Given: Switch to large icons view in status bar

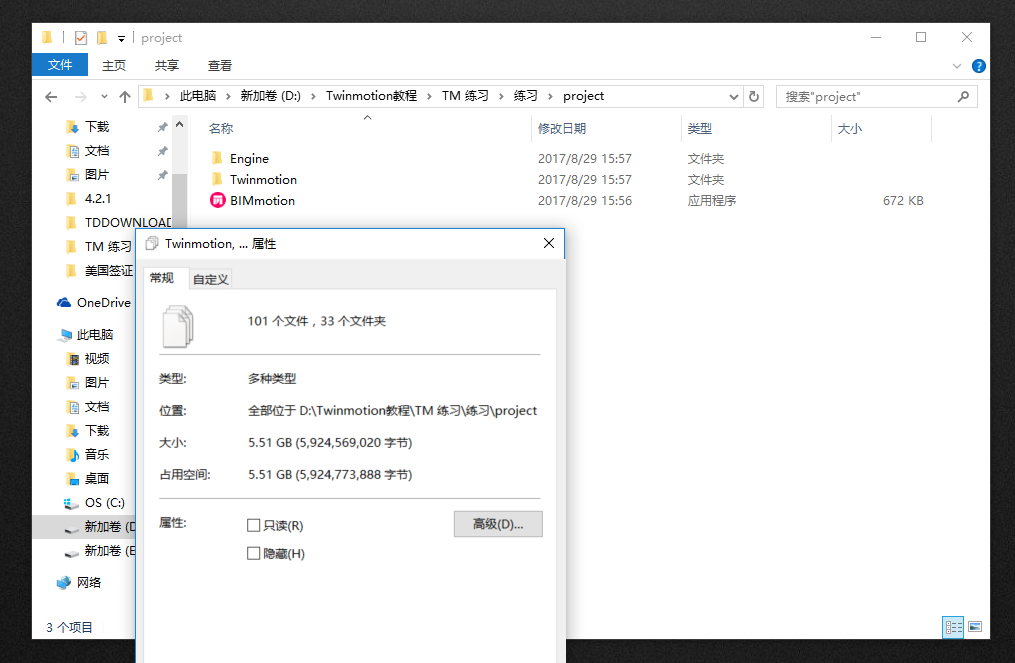Looking at the screenshot, I should pyautogui.click(x=975, y=627).
